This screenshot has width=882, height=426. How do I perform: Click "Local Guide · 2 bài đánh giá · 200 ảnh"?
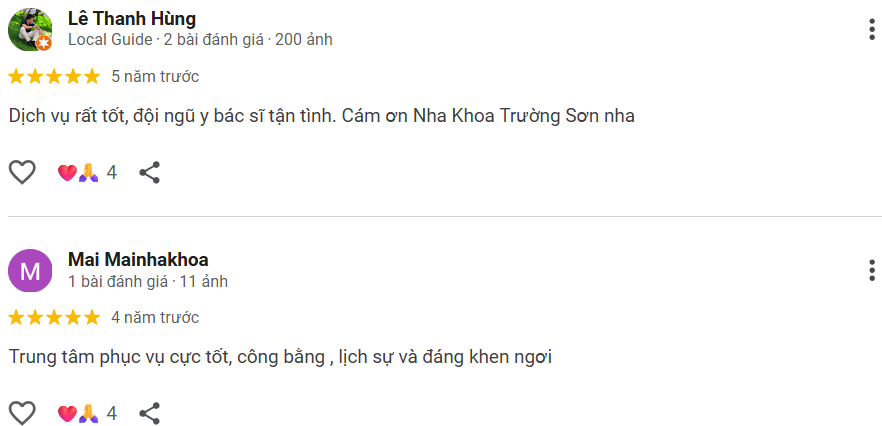[x=200, y=40]
